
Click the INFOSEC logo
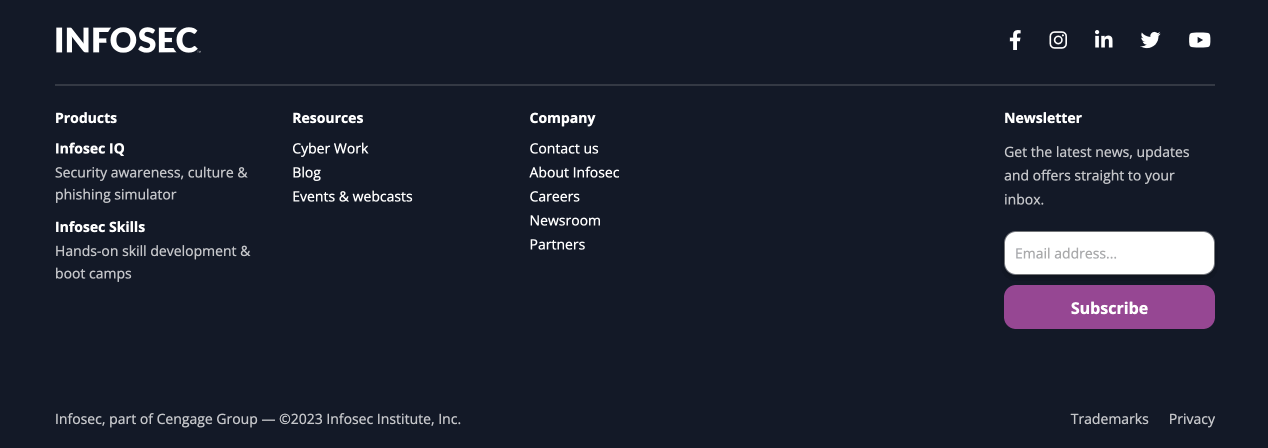(128, 40)
